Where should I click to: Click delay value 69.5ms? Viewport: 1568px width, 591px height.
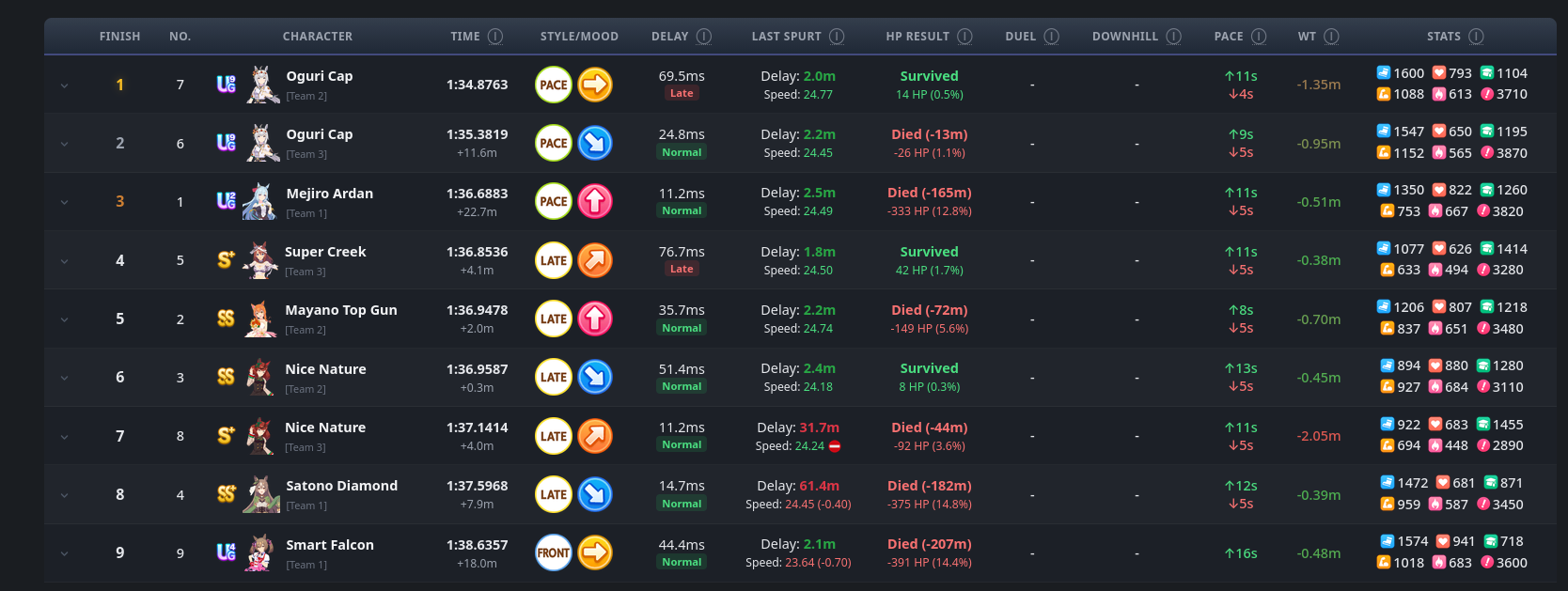click(x=682, y=76)
